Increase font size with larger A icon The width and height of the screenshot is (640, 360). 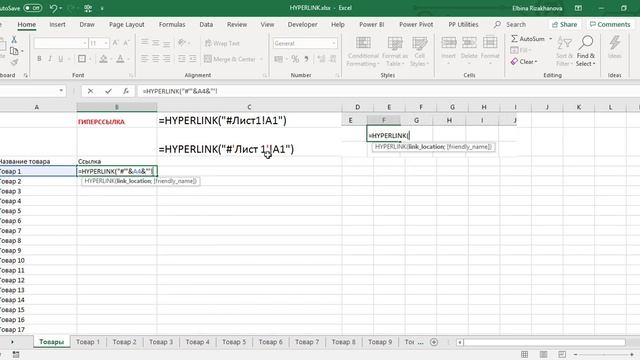click(x=116, y=43)
